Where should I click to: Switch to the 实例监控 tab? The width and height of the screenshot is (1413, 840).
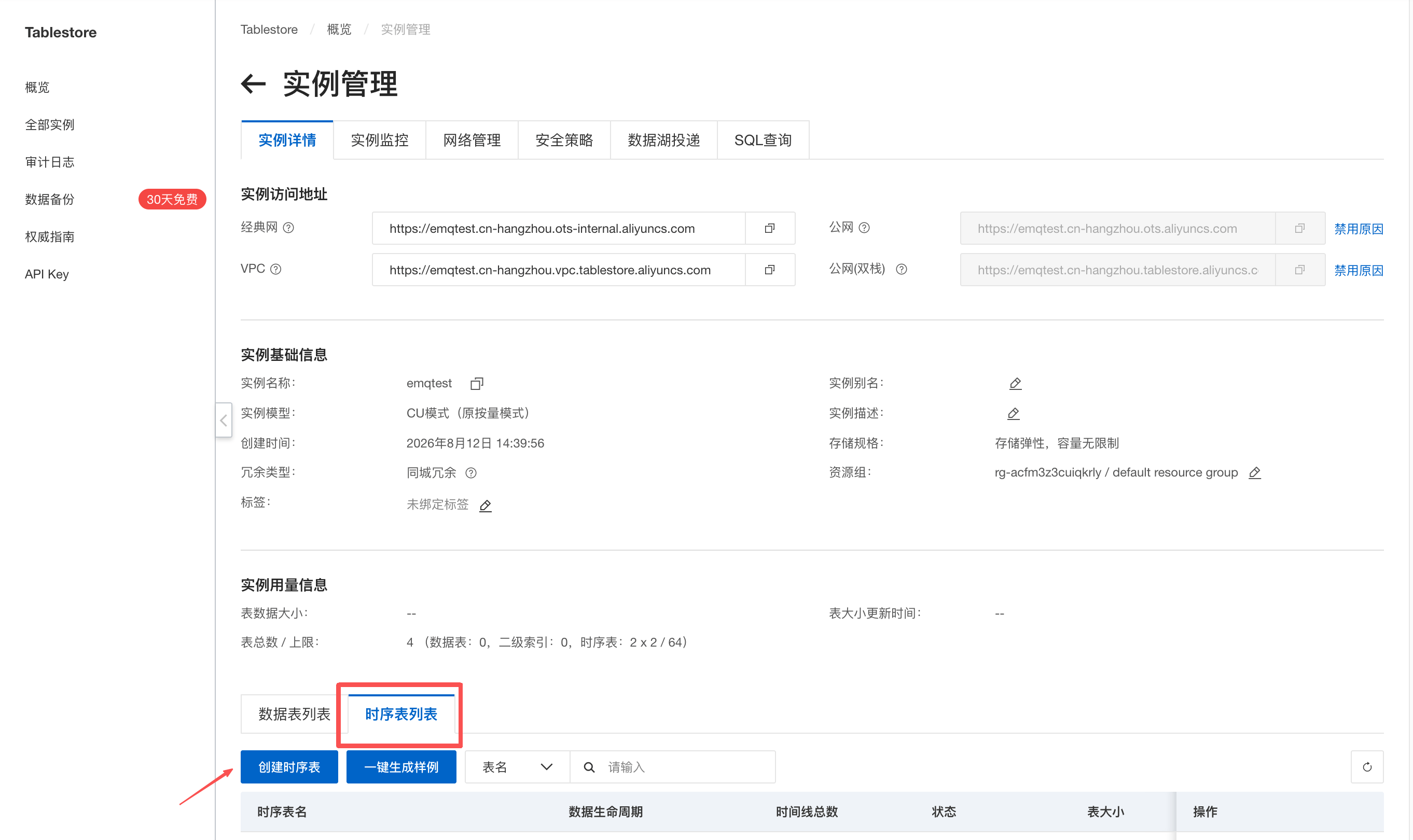pyautogui.click(x=379, y=140)
